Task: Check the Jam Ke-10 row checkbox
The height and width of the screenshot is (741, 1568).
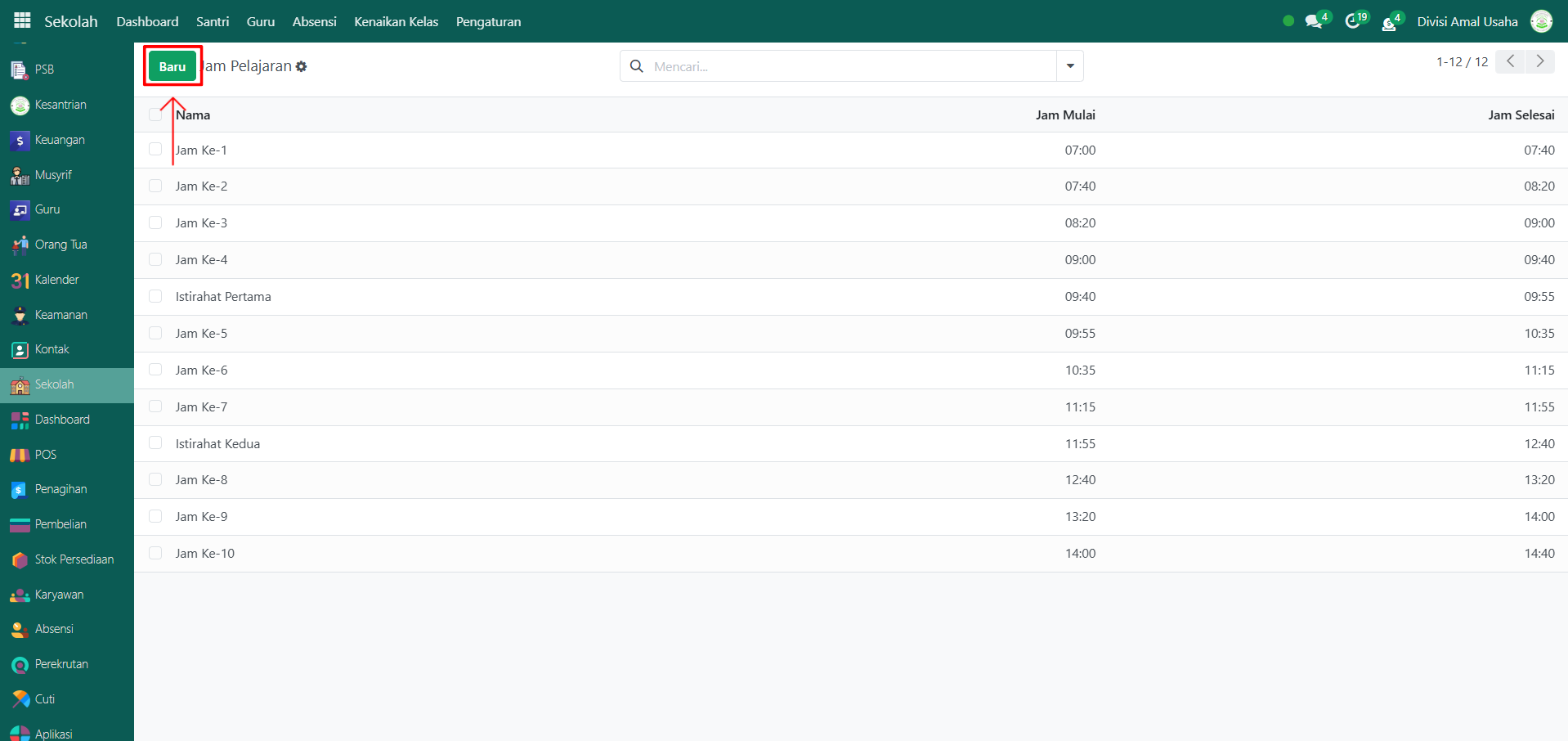Action: [x=155, y=554]
